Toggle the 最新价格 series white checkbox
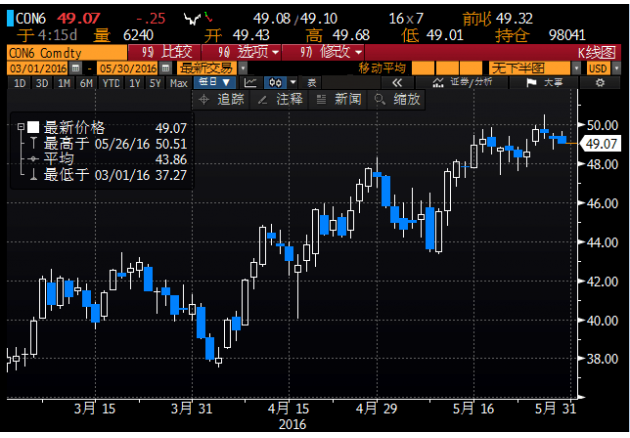The height and width of the screenshot is (438, 630). (x=33, y=127)
